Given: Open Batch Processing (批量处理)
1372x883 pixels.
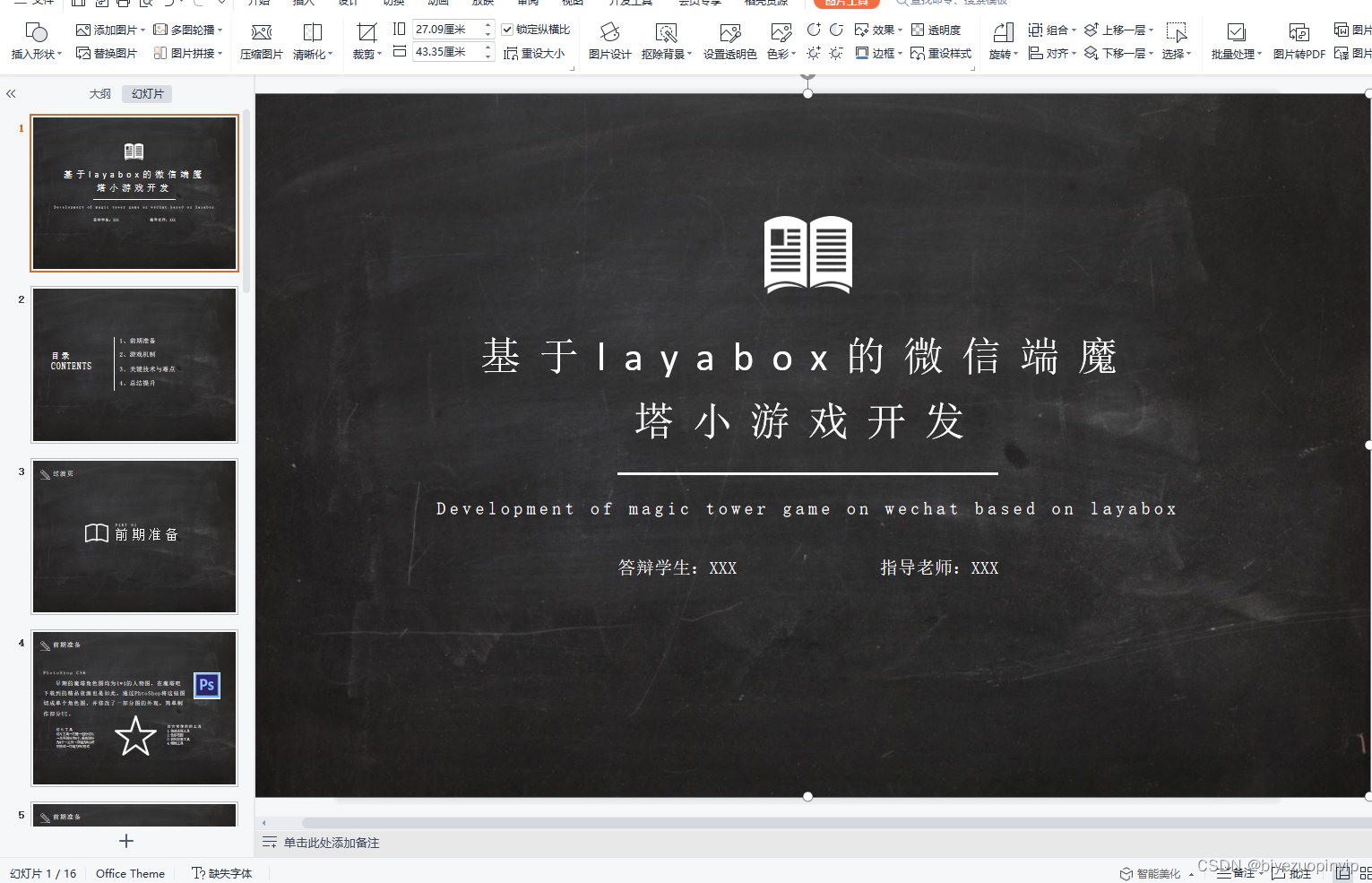Looking at the screenshot, I should click(x=1236, y=42).
